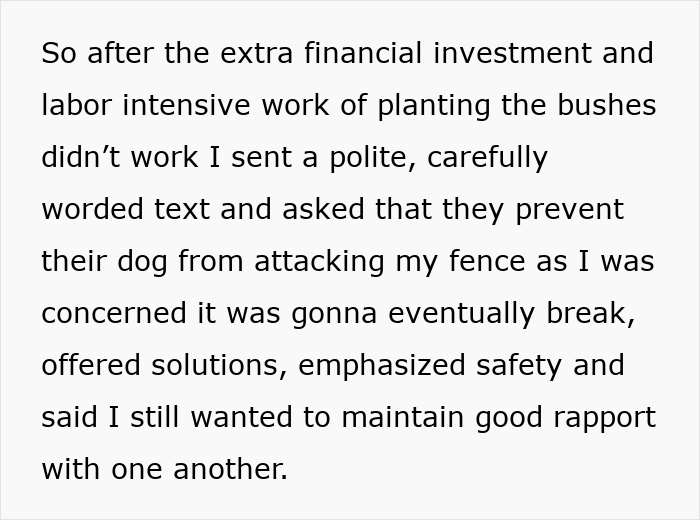The image size is (700, 520).
Task: Click the word "attacking" in fifth line
Action: tap(319, 262)
